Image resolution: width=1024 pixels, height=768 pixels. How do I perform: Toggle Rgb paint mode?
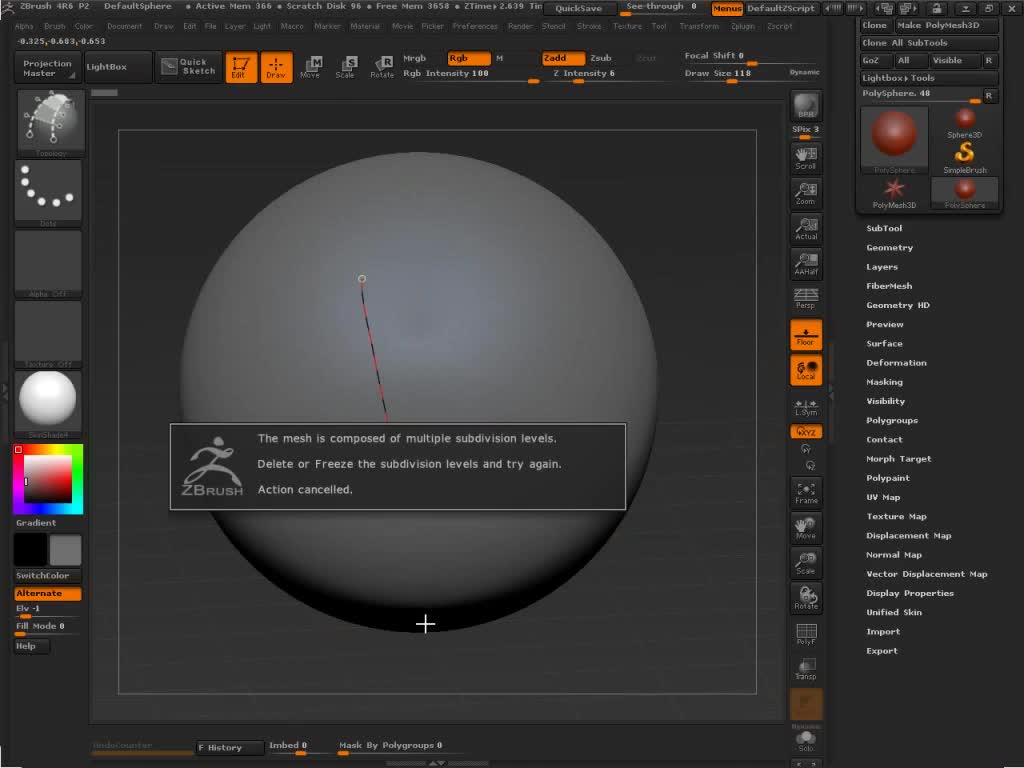pyautogui.click(x=468, y=58)
